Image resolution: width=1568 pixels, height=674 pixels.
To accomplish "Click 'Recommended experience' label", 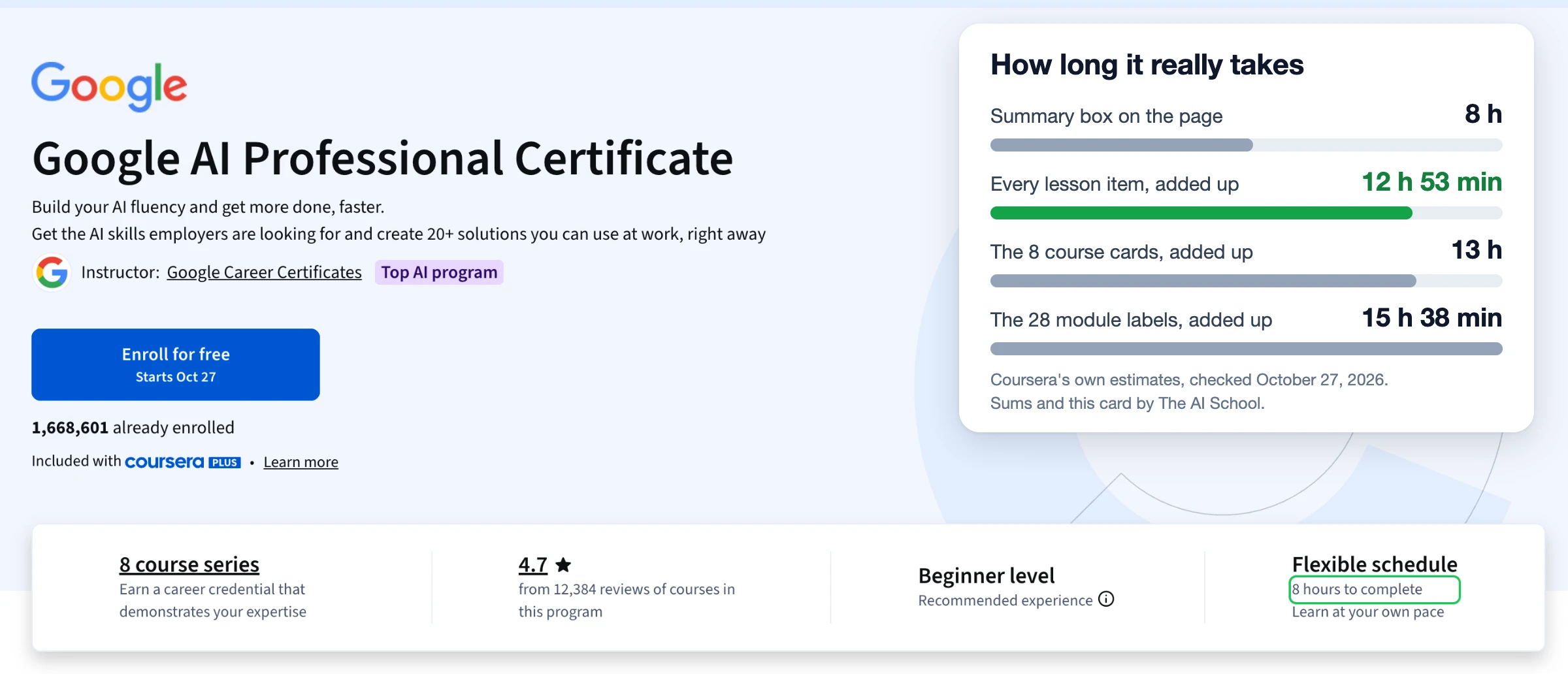I will [1005, 600].
